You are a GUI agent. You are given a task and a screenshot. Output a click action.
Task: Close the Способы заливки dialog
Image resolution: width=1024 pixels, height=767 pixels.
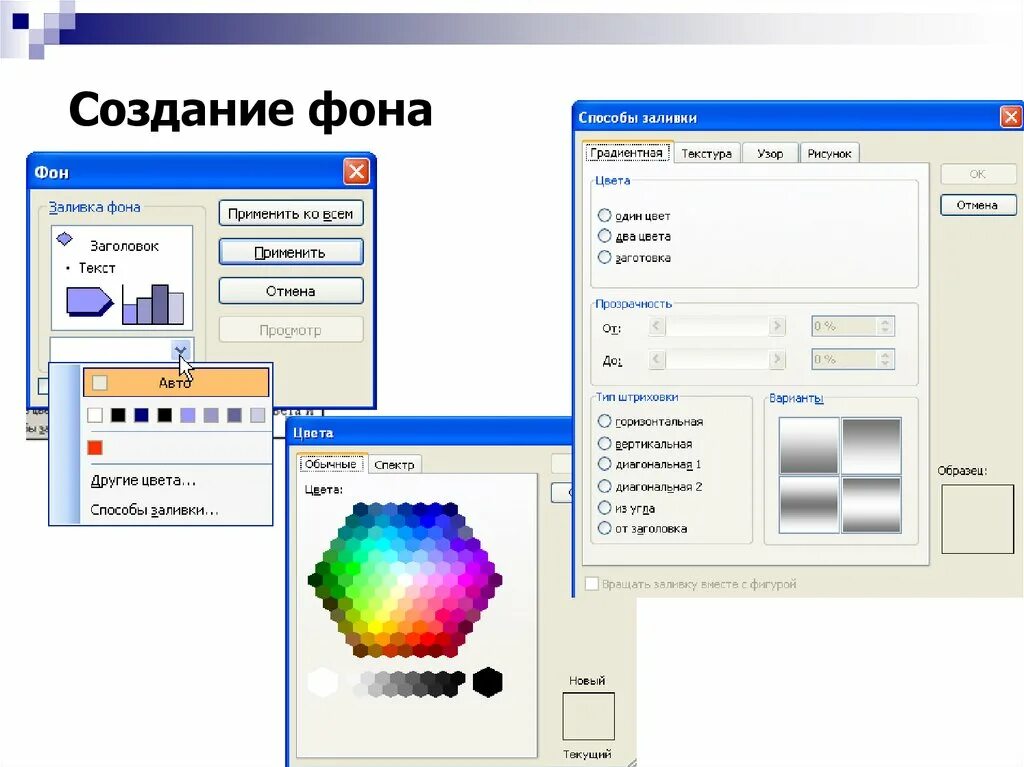[1011, 117]
